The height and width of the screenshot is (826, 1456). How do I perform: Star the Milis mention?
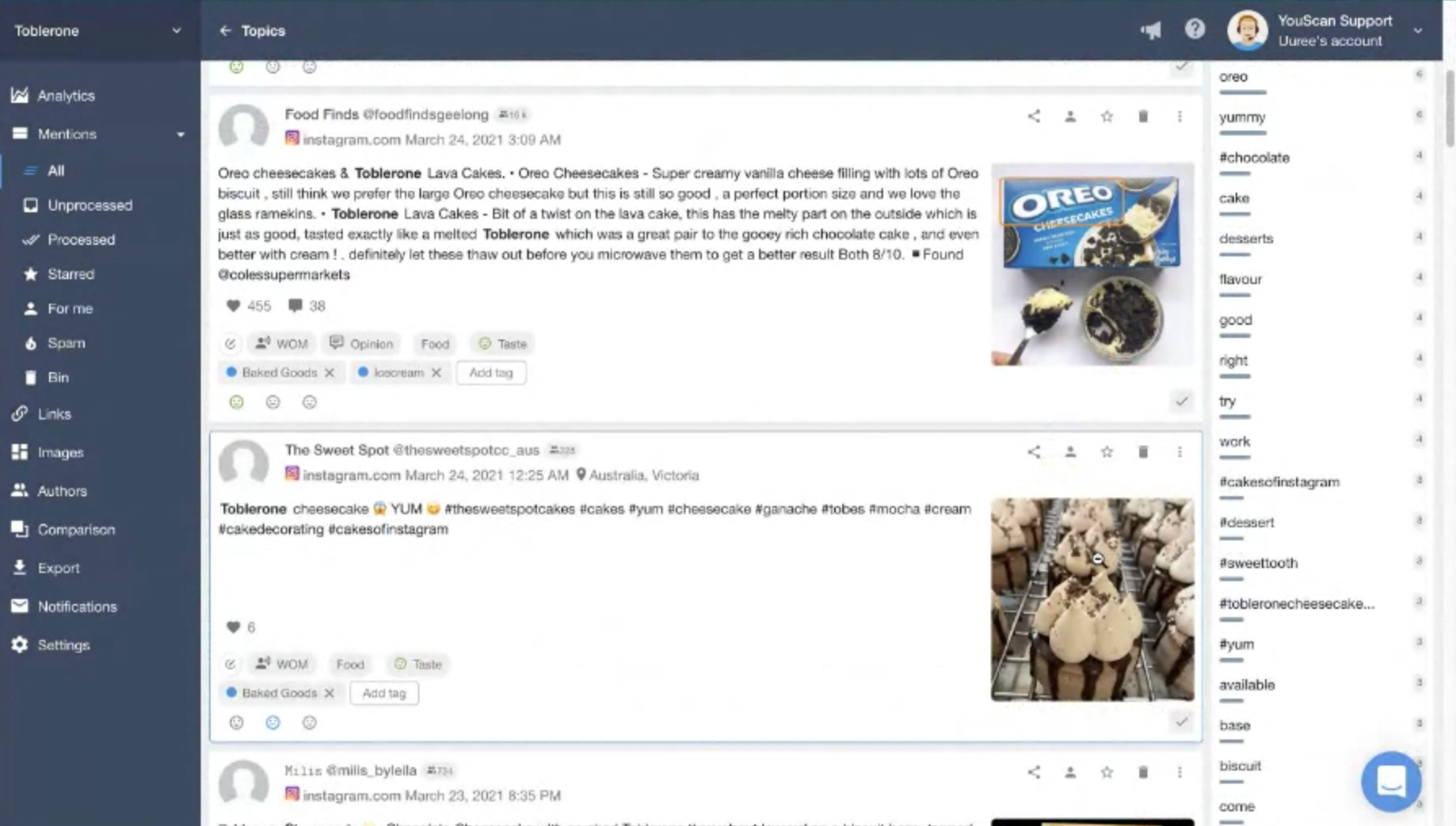1107,771
